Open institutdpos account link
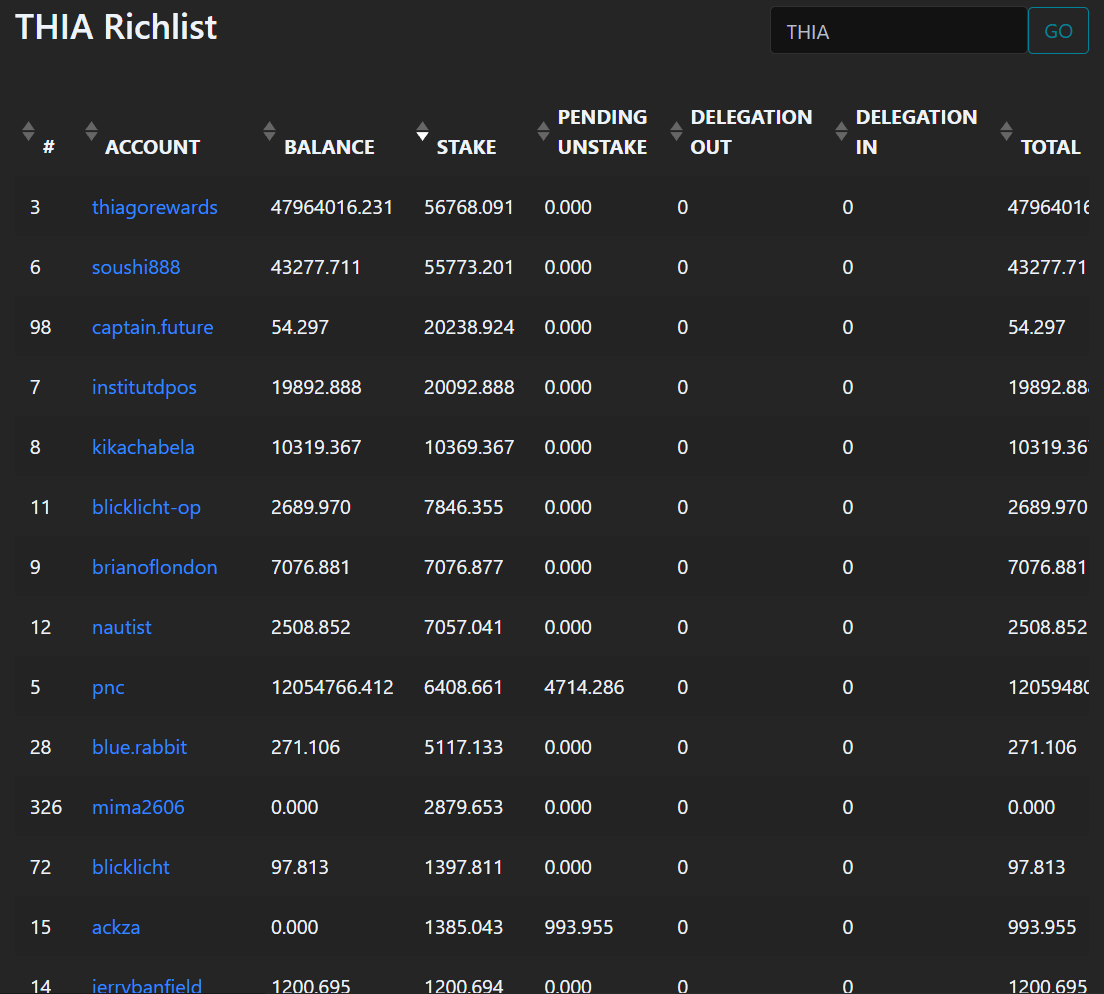 [144, 387]
